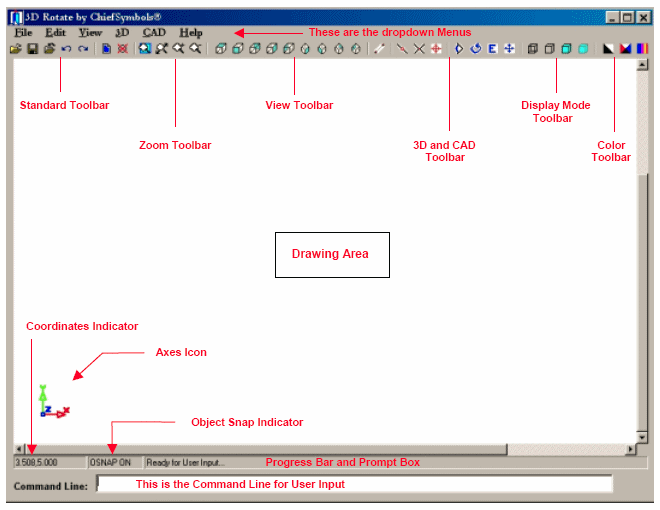Open the Help menu
This screenshot has height=510, width=660.
coord(191,32)
